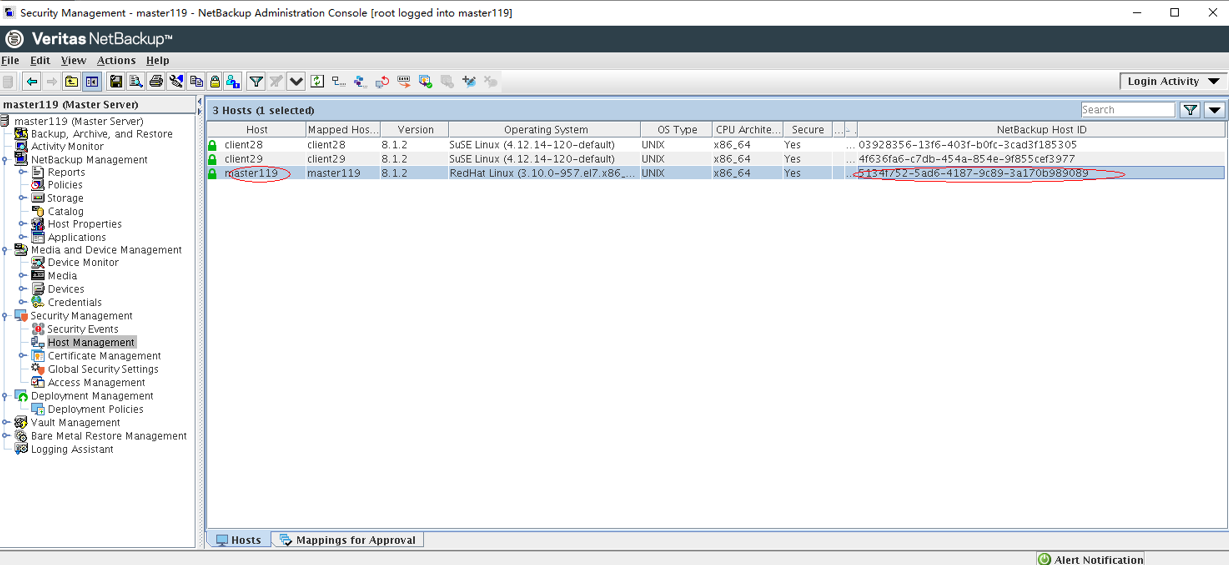Collapse the NetBackup Management tree node
This screenshot has height=565, width=1229.
(6, 160)
